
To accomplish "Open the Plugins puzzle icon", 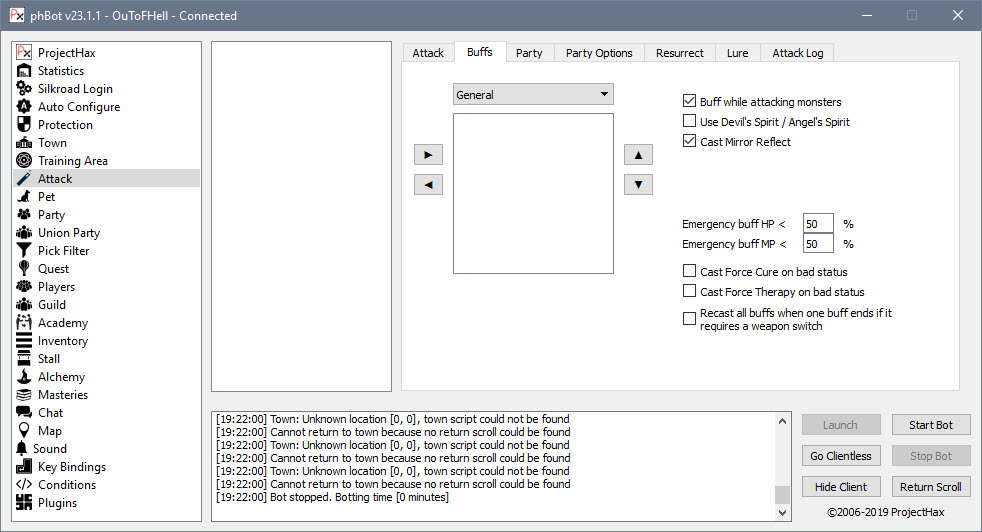I will tap(24, 503).
